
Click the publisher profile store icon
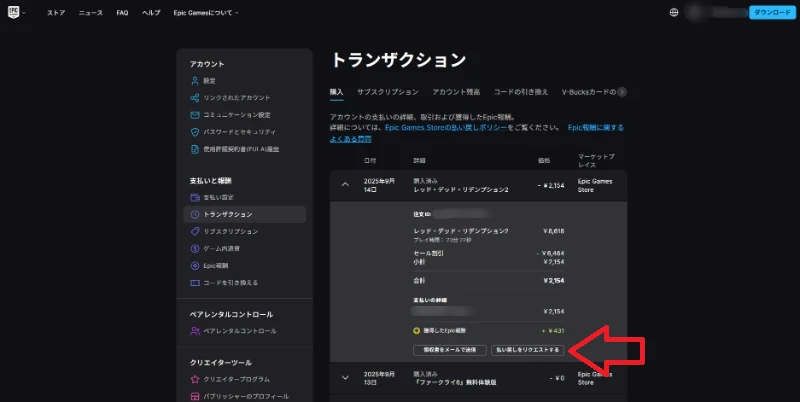(194, 396)
